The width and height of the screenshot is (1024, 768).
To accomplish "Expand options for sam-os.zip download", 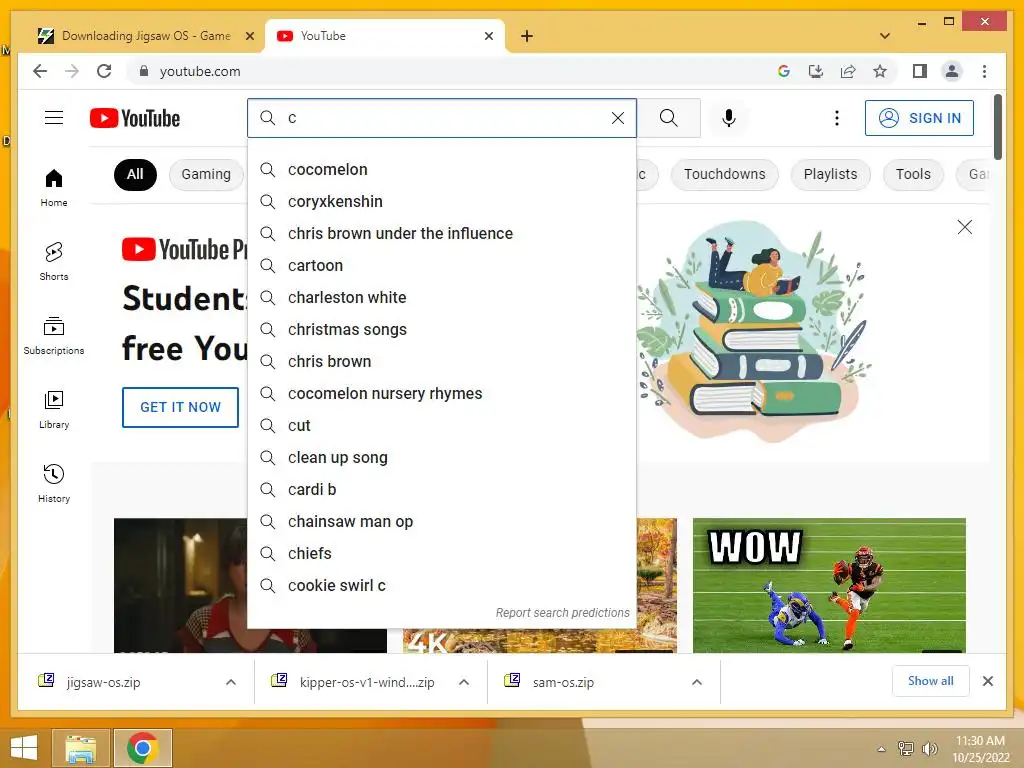I will (x=697, y=682).
